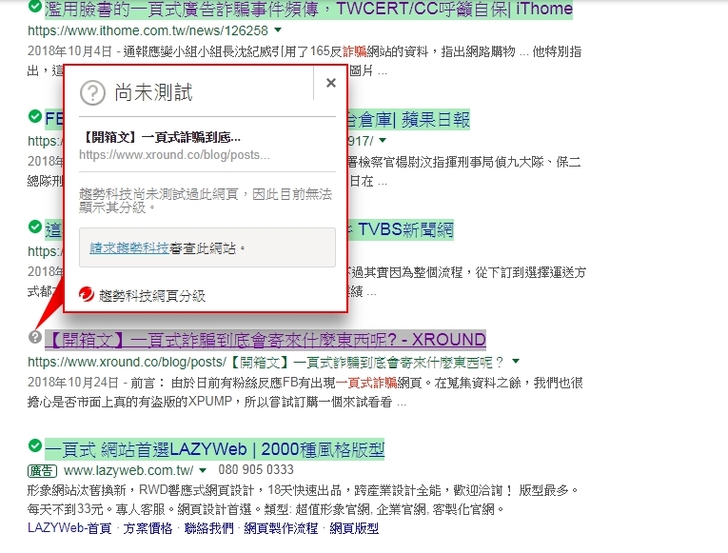This screenshot has height=553, width=728.
Task: Click the snippet date 2018年10月24日
Action: pos(73,382)
